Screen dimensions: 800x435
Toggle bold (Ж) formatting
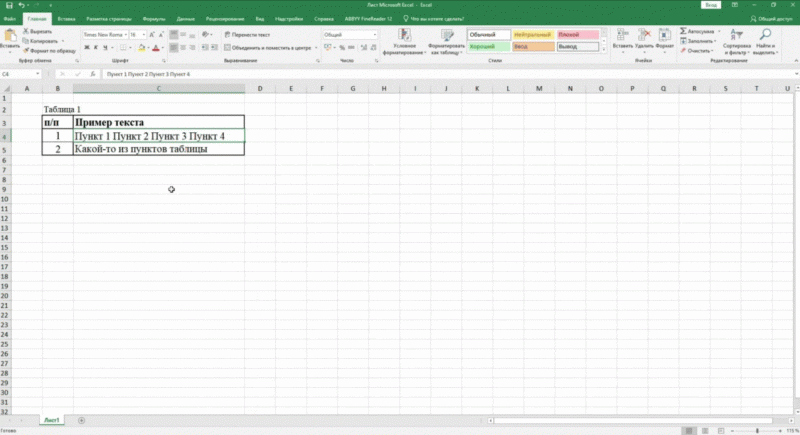[x=87, y=47]
